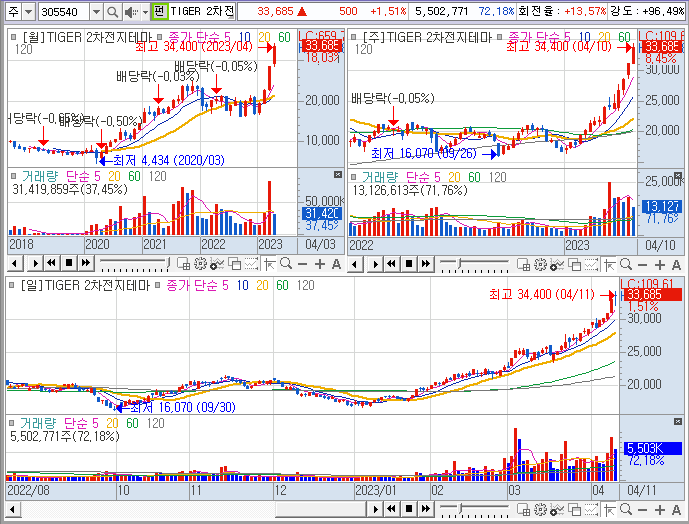
Task: Expand the 305540 stock code dropdown
Action: pyautogui.click(x=96, y=12)
